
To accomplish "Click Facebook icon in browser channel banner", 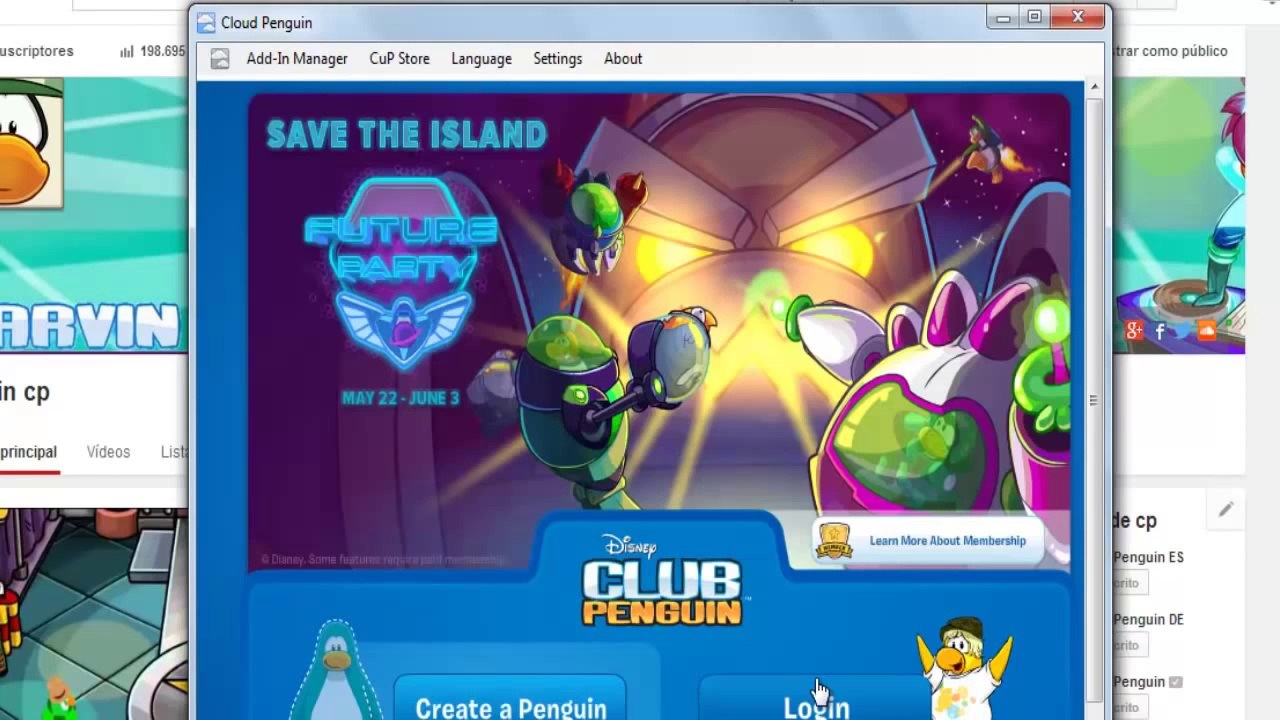I will pos(1159,331).
